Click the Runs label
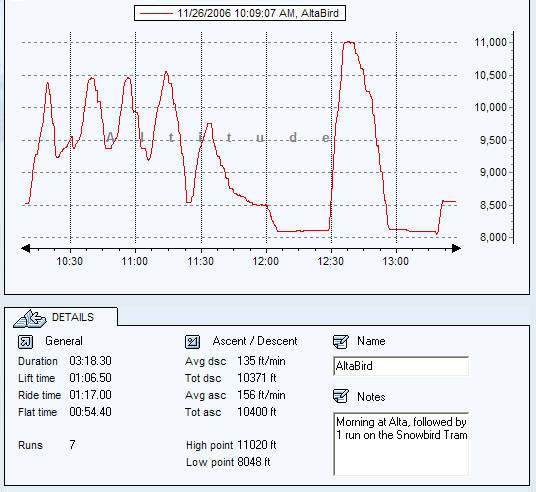 click(x=30, y=445)
